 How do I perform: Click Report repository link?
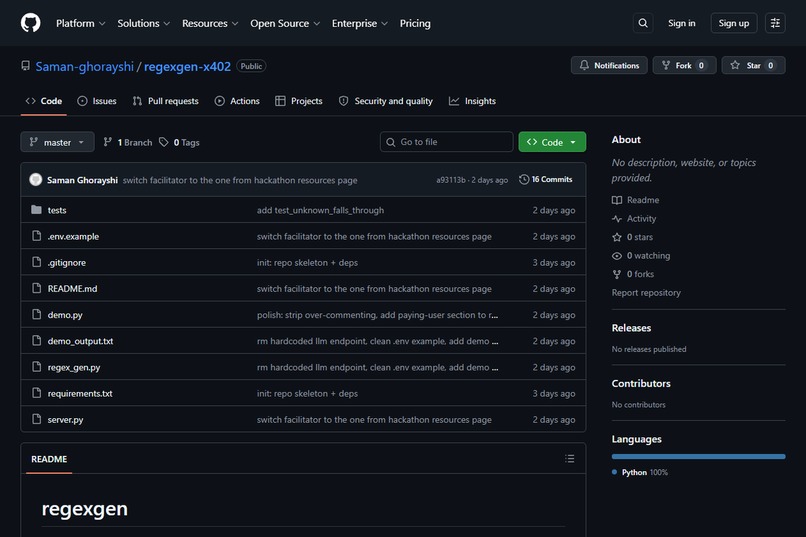point(646,292)
